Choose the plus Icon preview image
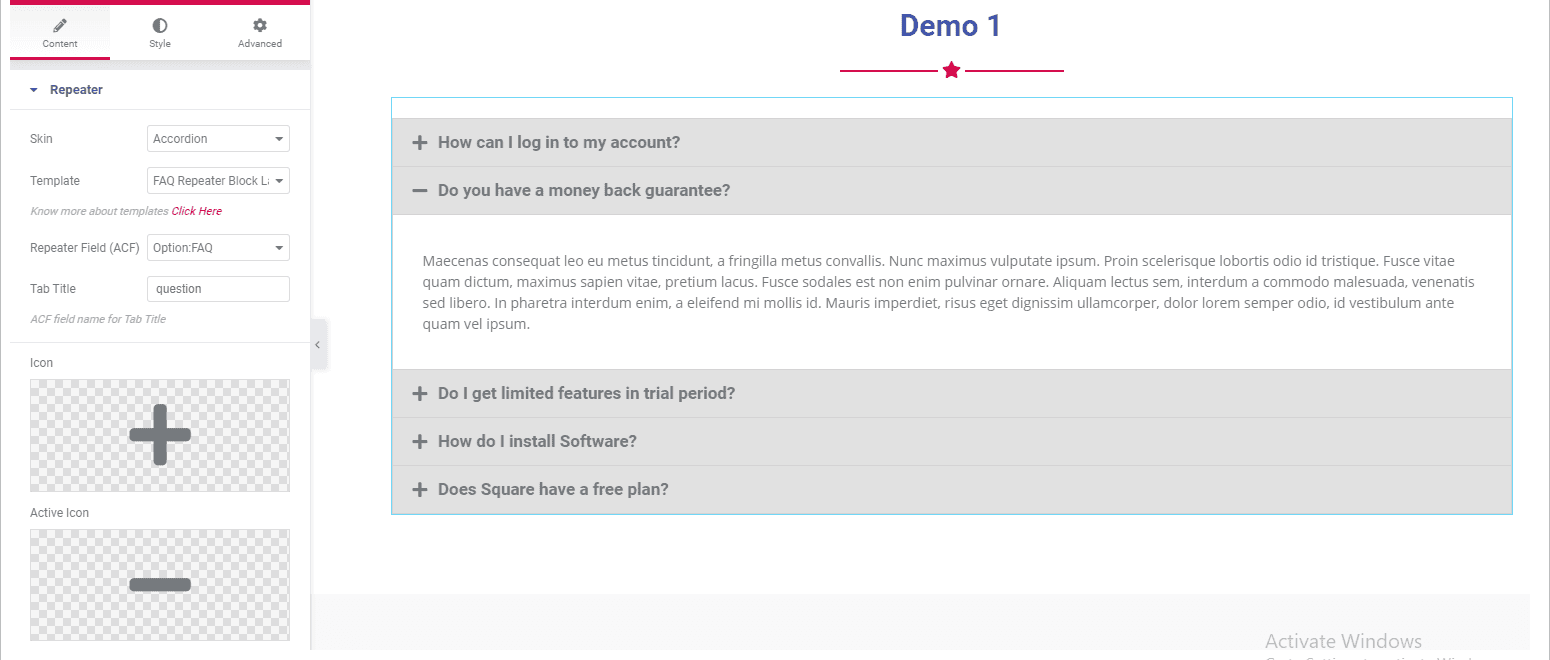 (x=160, y=435)
